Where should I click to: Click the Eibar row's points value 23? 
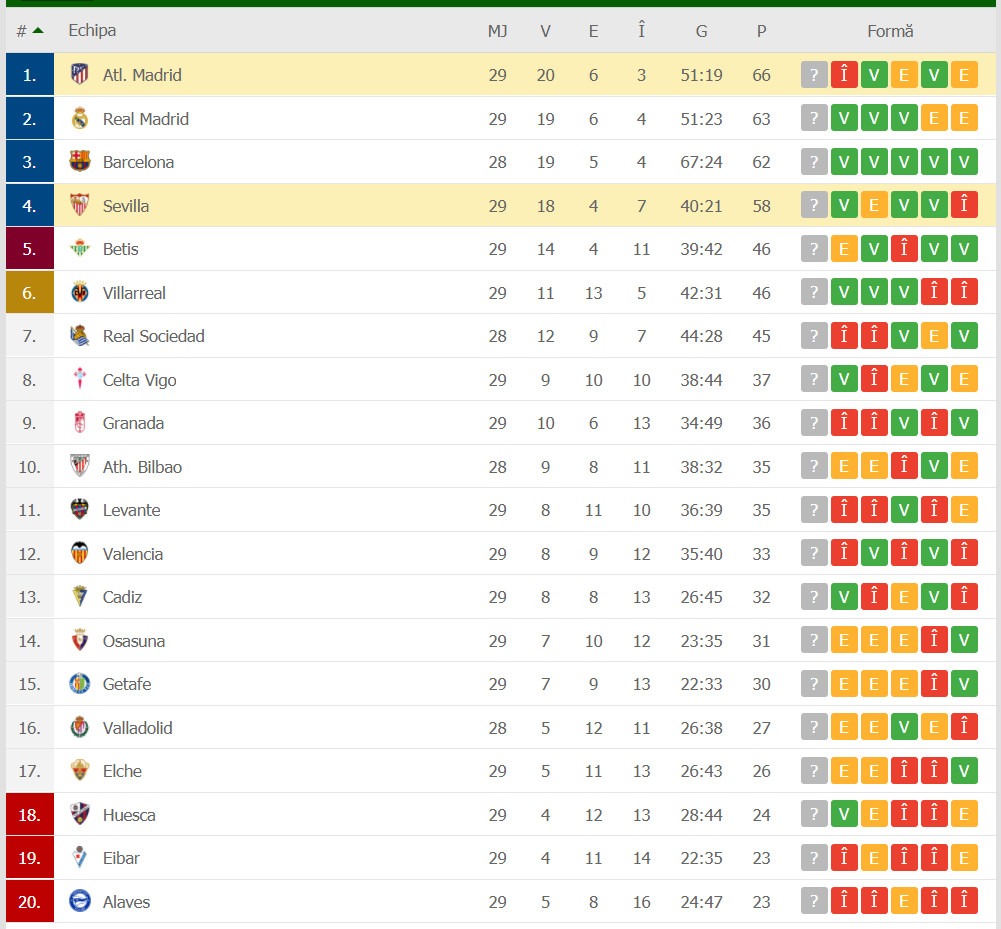761,858
